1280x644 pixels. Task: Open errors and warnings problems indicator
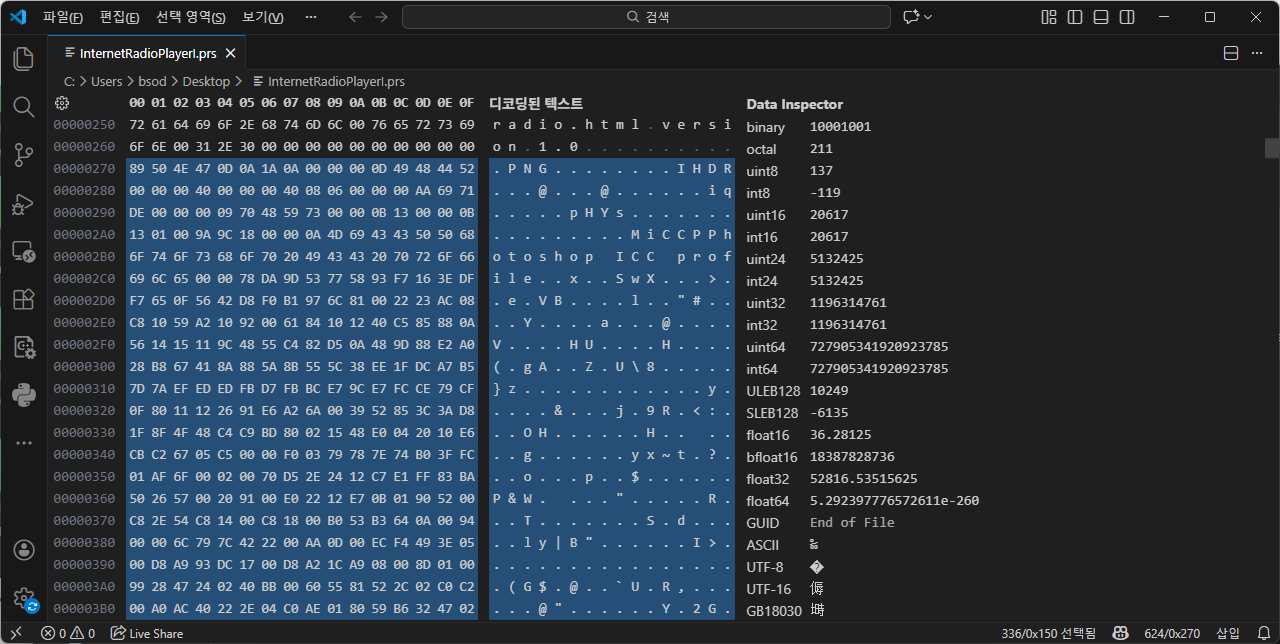(68, 633)
